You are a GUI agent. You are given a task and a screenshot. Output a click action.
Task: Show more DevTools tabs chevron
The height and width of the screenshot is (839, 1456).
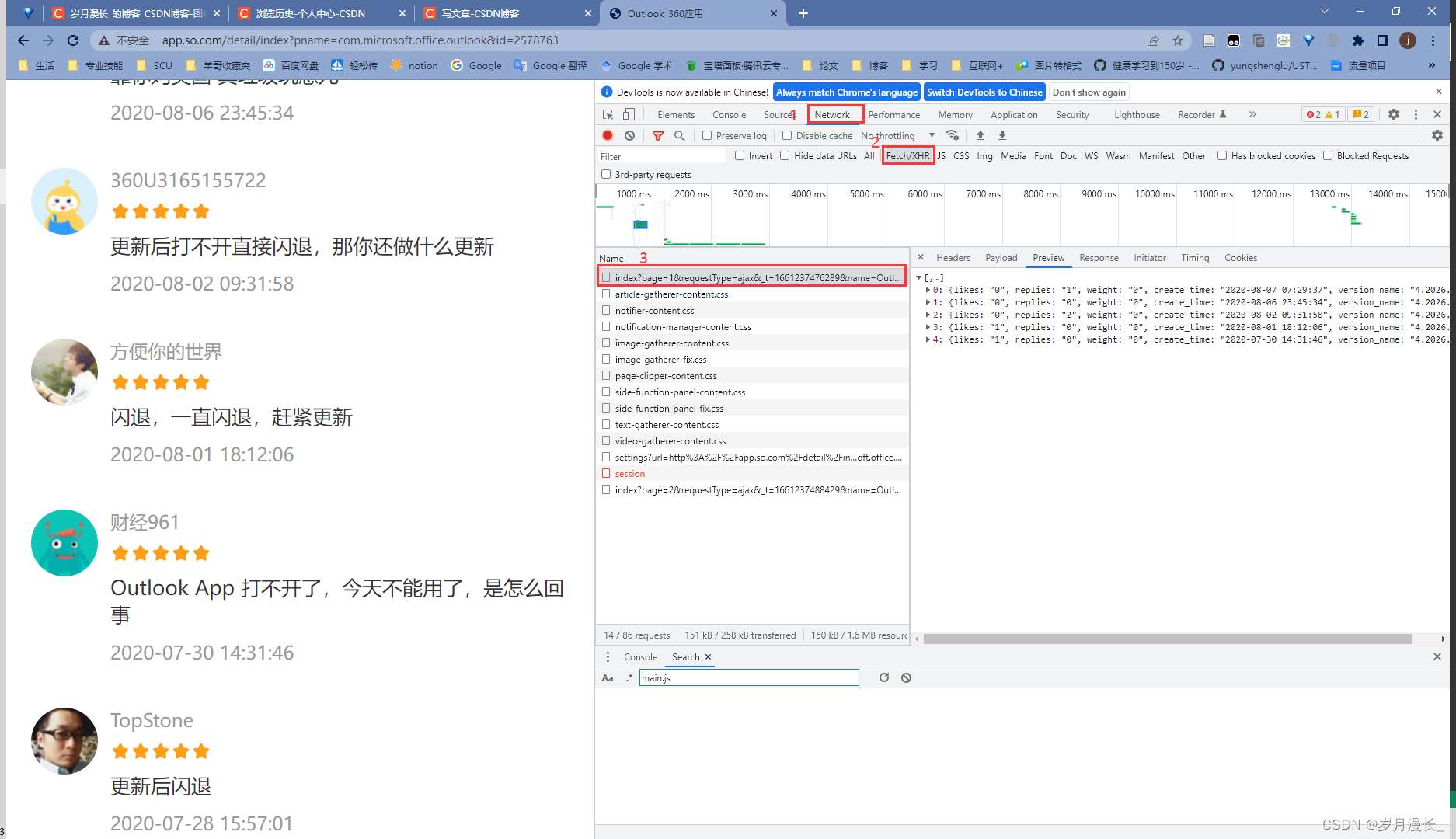click(1252, 114)
